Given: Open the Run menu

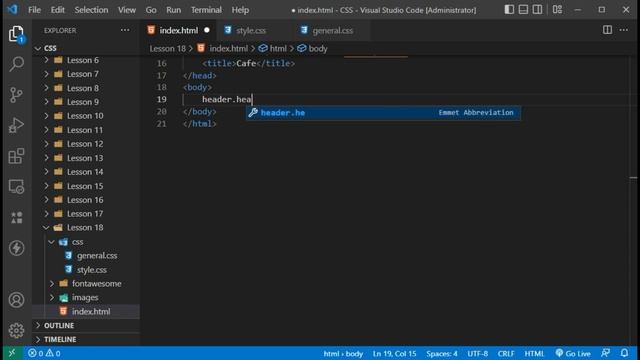Looking at the screenshot, I should tap(173, 10).
